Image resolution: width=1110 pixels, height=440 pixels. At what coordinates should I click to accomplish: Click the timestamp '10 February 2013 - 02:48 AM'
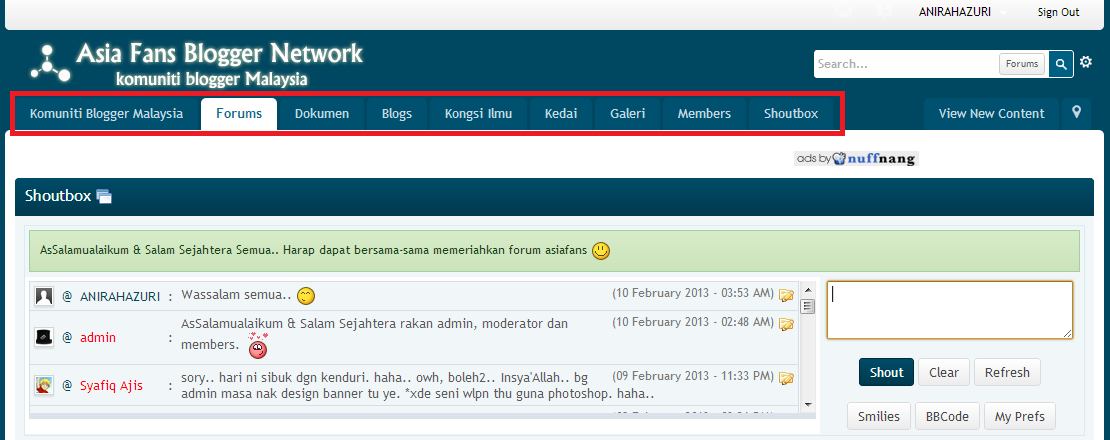pyautogui.click(x=694, y=322)
